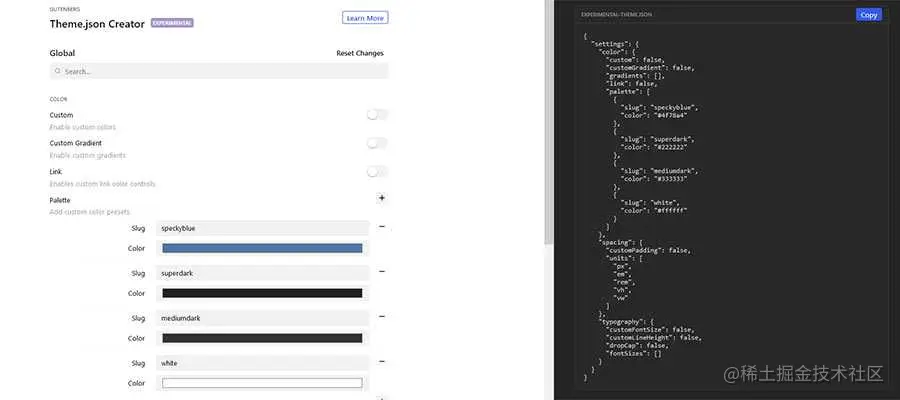Remove the superdark palette entry
This screenshot has height=400, width=900.
pyautogui.click(x=382, y=271)
